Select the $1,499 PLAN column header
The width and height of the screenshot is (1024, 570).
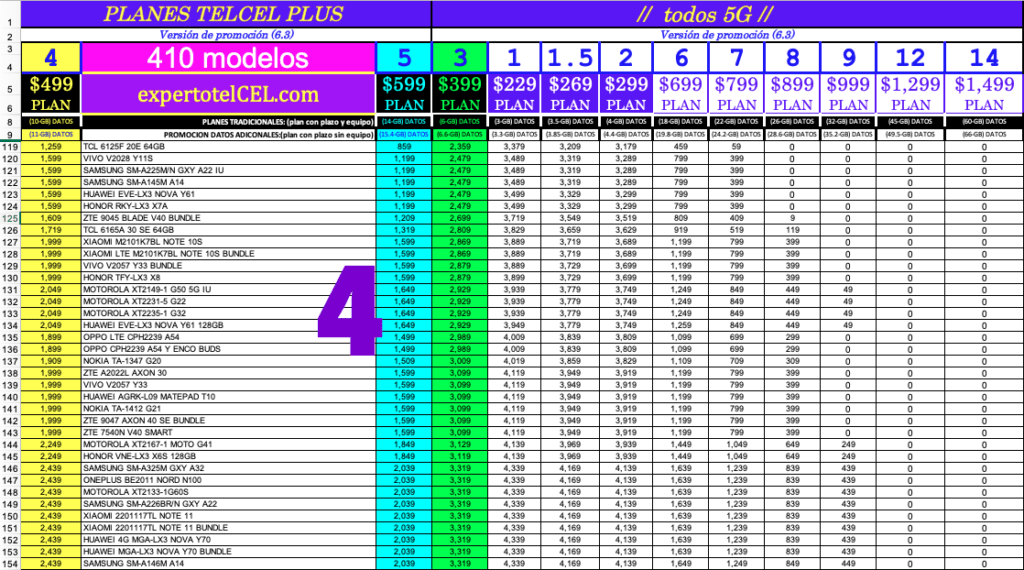coord(984,94)
